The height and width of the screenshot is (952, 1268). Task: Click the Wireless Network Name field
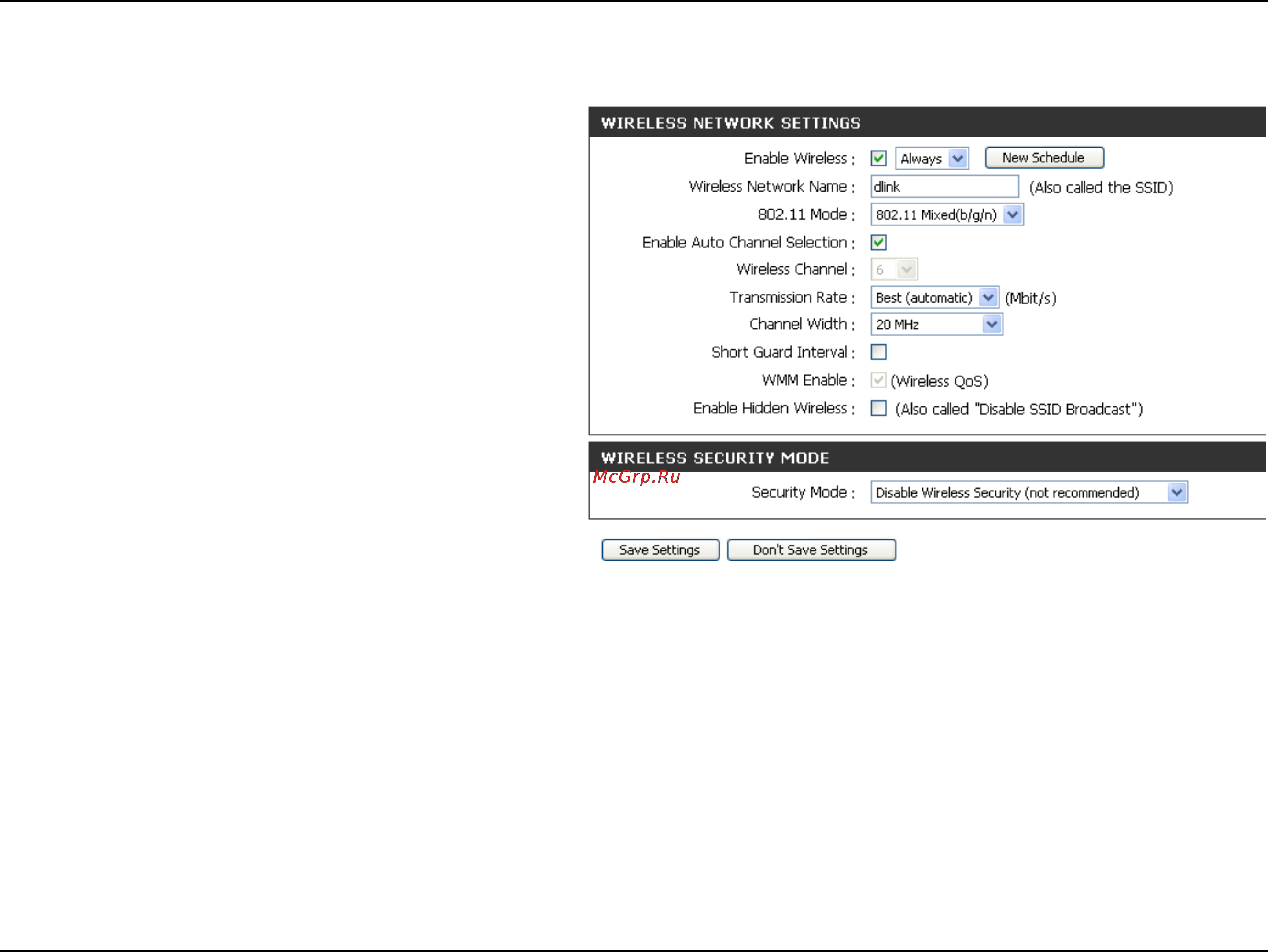(x=944, y=186)
